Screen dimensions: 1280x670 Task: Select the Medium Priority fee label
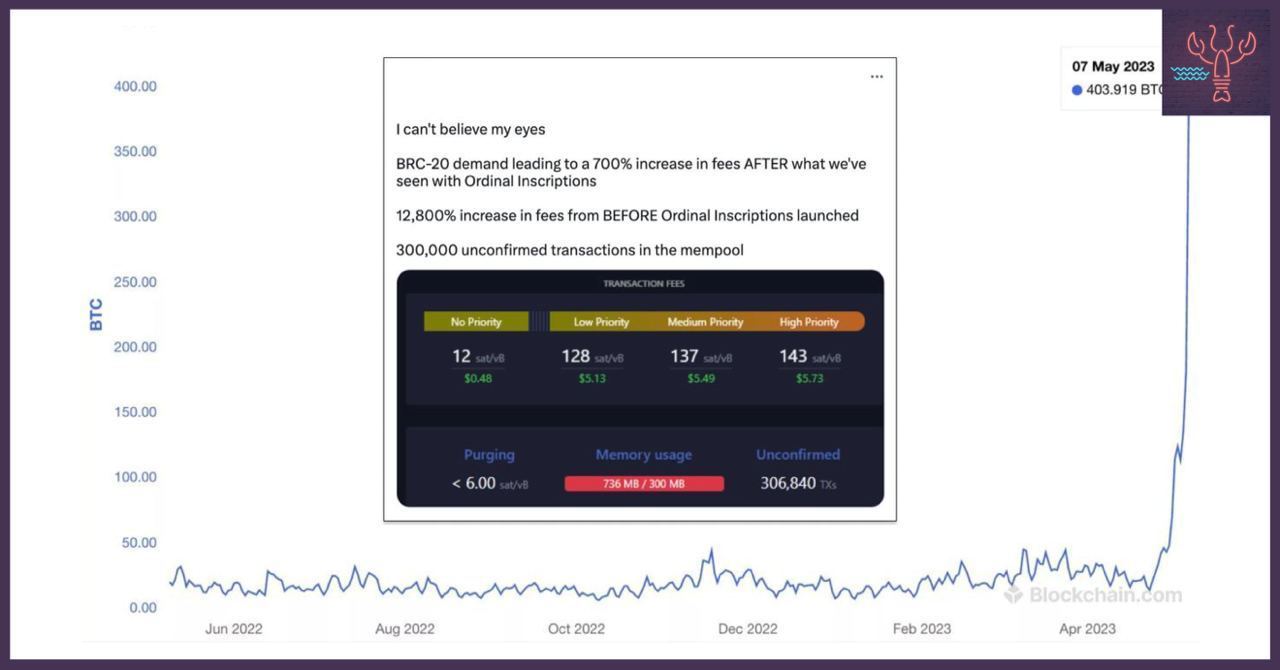coord(706,322)
